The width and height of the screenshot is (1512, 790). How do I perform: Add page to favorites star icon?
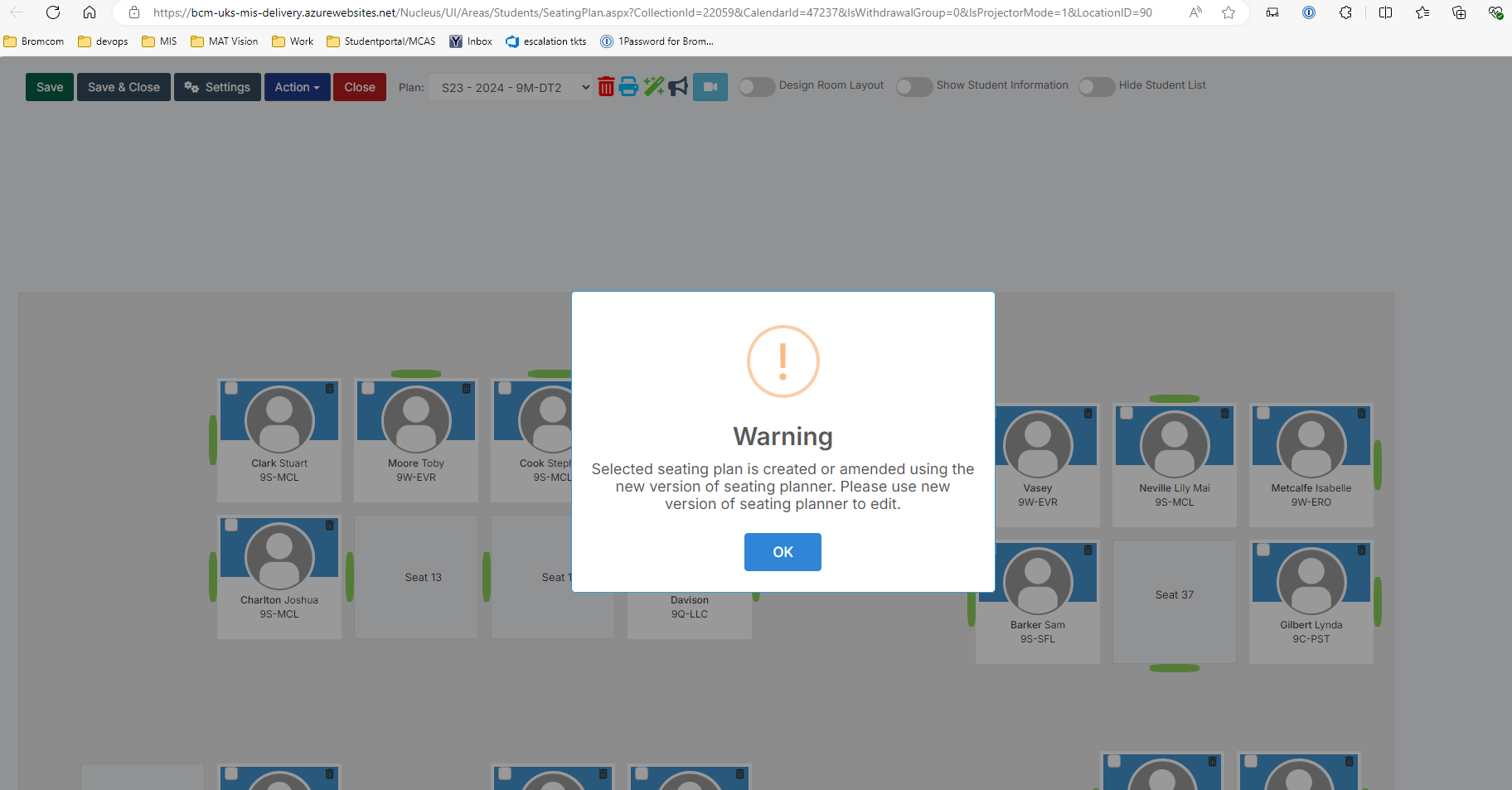pos(1228,12)
